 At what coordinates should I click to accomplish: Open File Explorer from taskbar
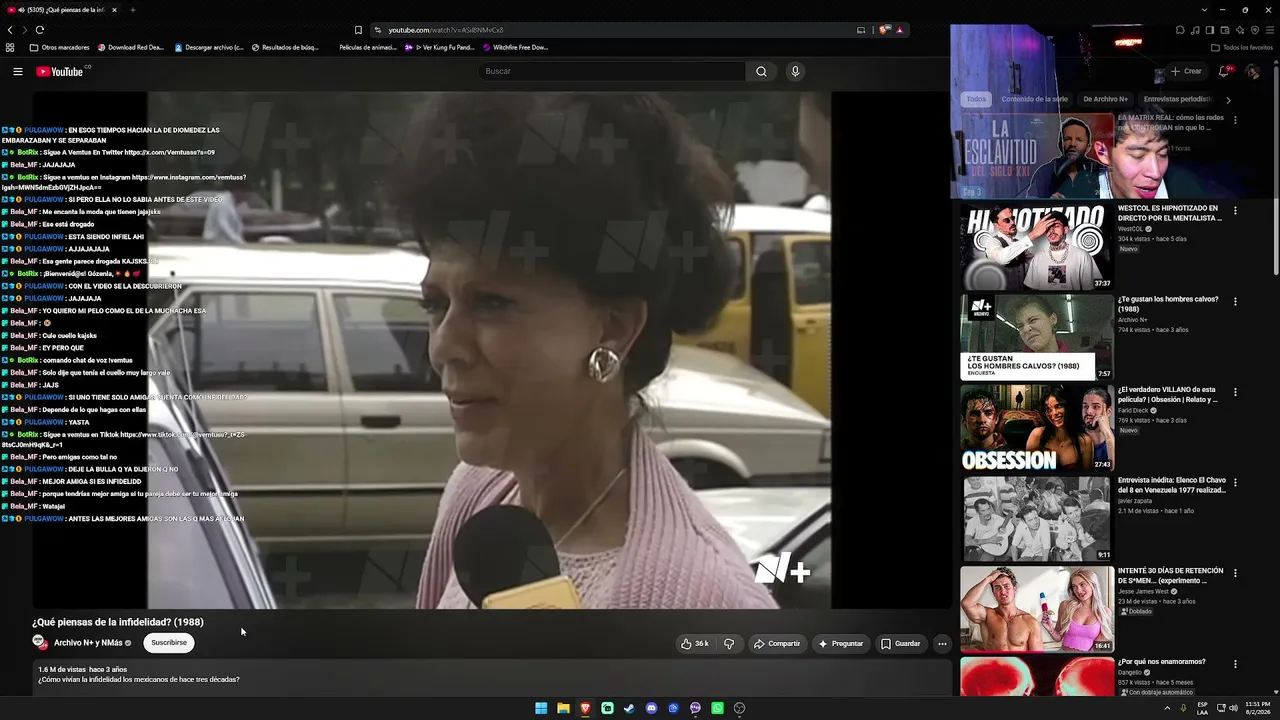[x=563, y=708]
